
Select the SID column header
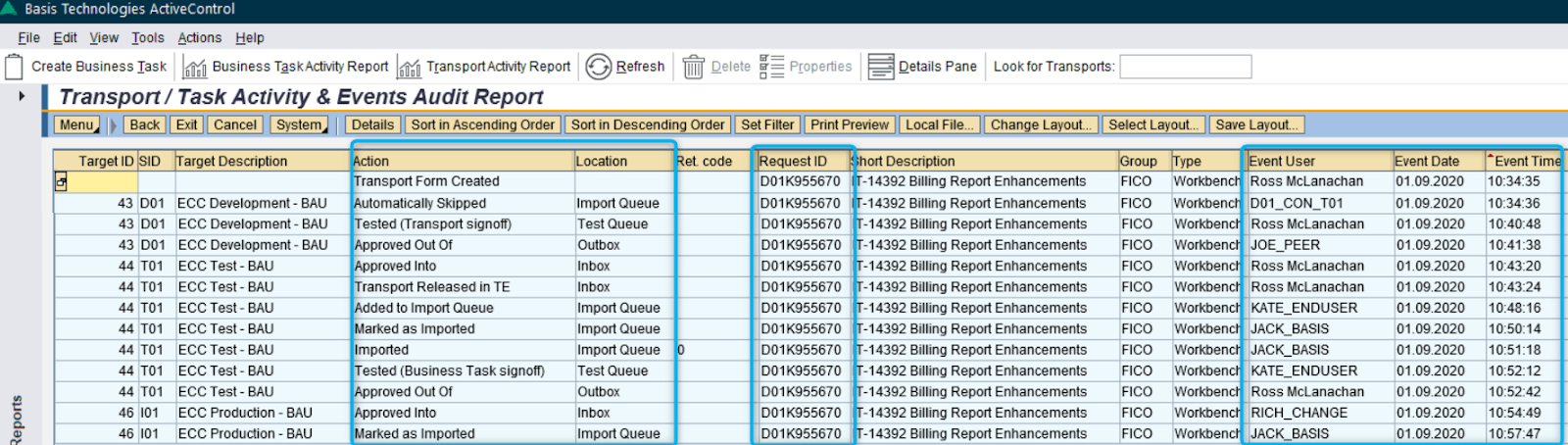[156, 162]
